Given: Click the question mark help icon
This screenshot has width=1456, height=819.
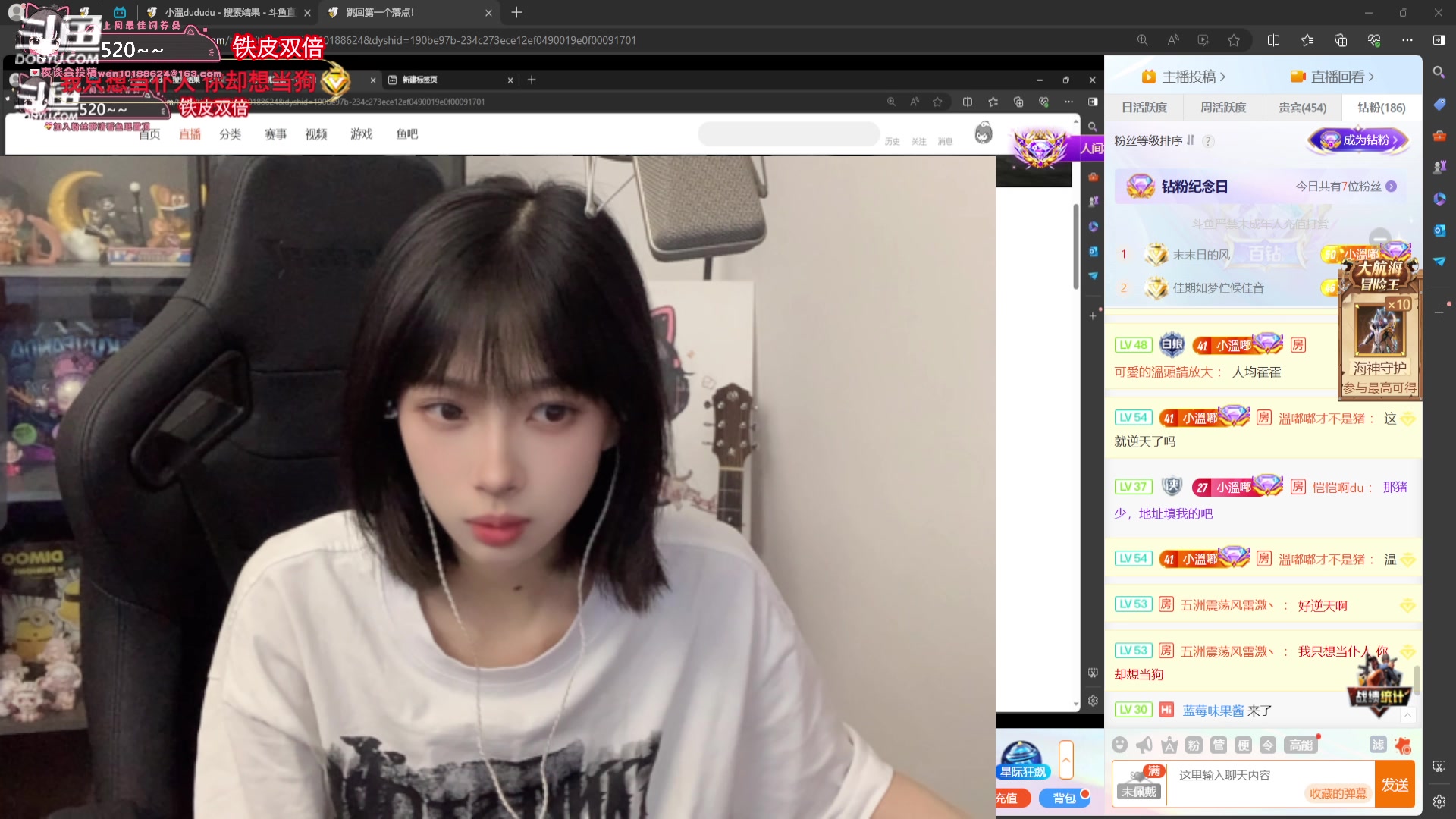Looking at the screenshot, I should coord(1209,141).
